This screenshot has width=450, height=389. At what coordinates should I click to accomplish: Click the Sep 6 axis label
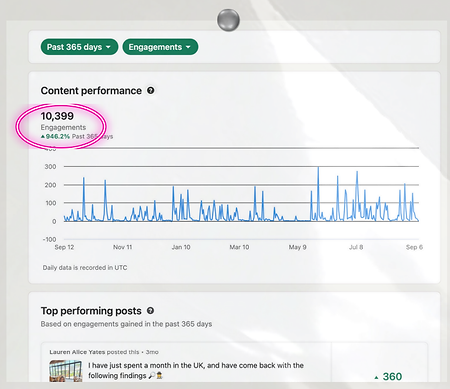[x=414, y=247]
